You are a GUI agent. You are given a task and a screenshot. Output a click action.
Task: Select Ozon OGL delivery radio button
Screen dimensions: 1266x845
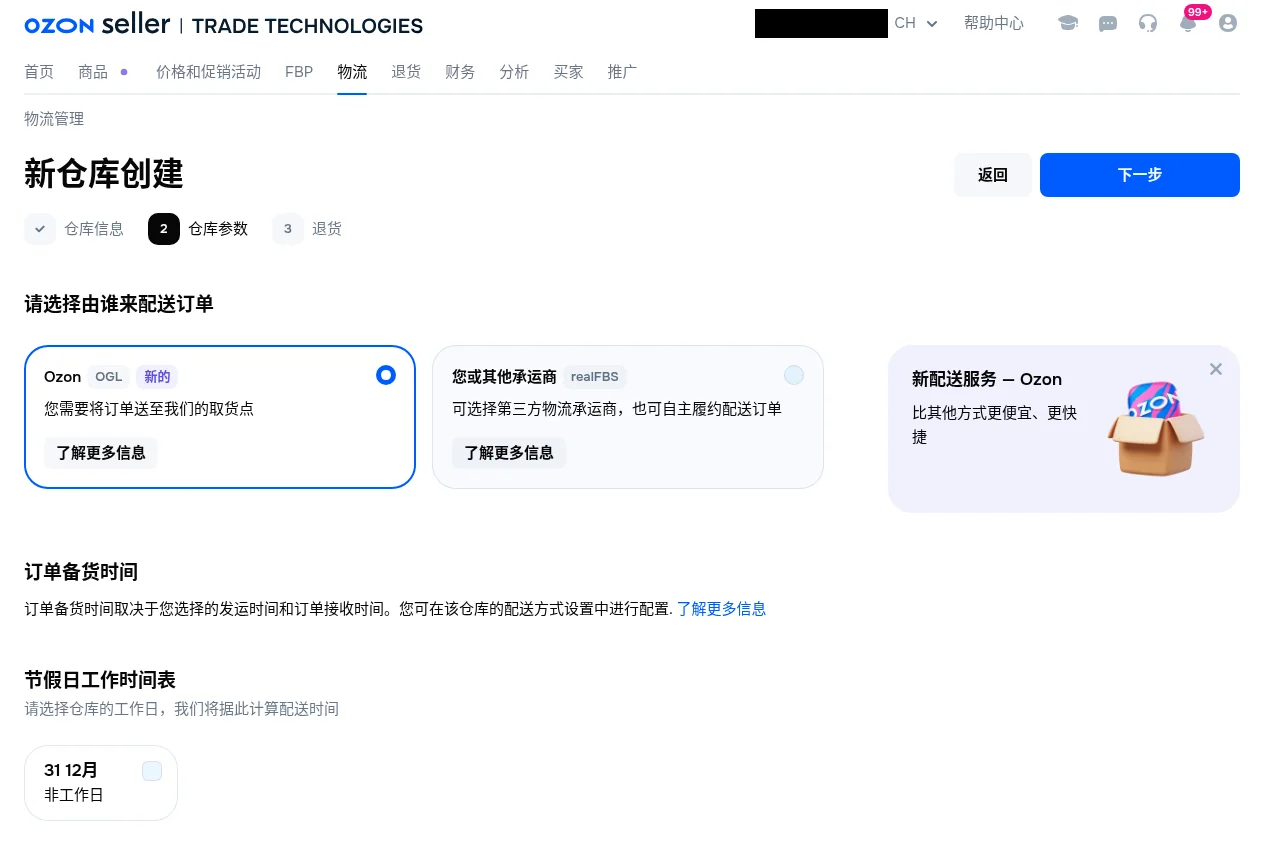coord(386,375)
